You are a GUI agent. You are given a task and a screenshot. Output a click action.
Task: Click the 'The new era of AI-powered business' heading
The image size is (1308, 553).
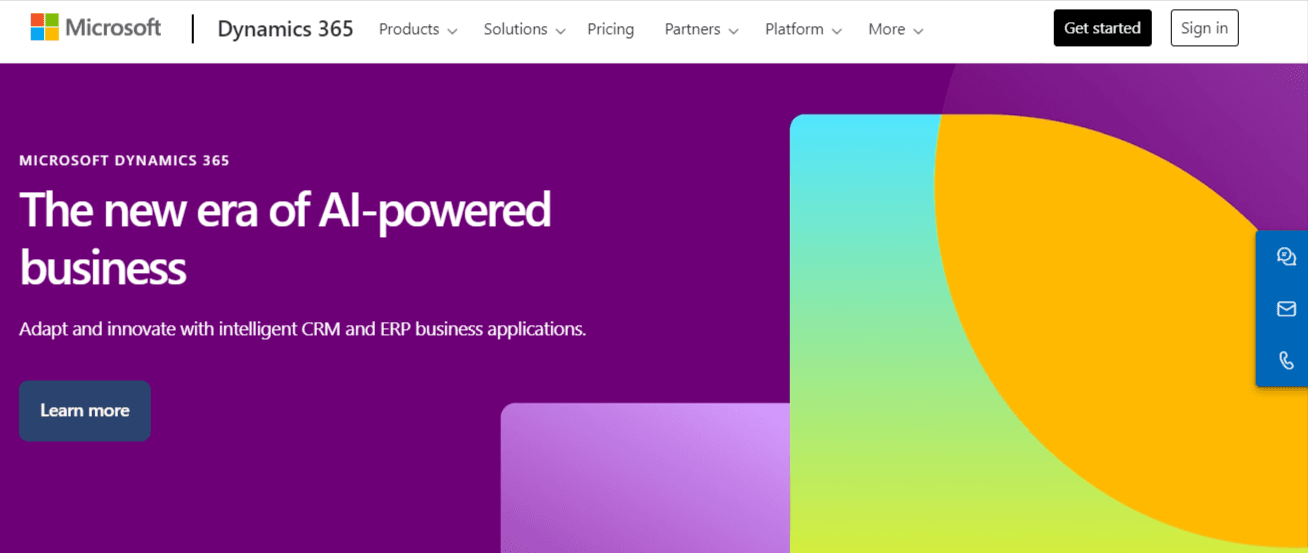point(285,238)
